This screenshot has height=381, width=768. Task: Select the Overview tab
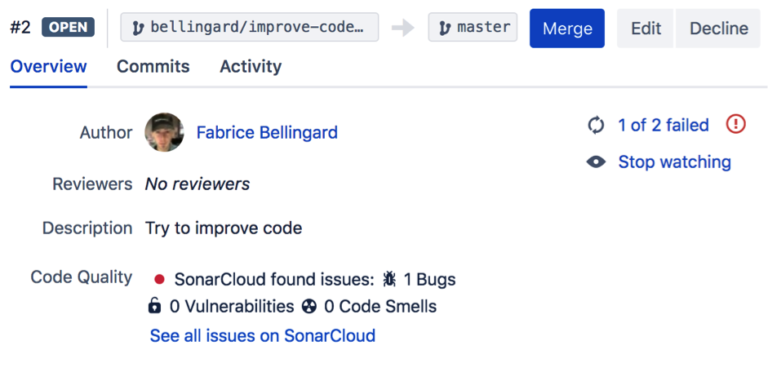(48, 66)
